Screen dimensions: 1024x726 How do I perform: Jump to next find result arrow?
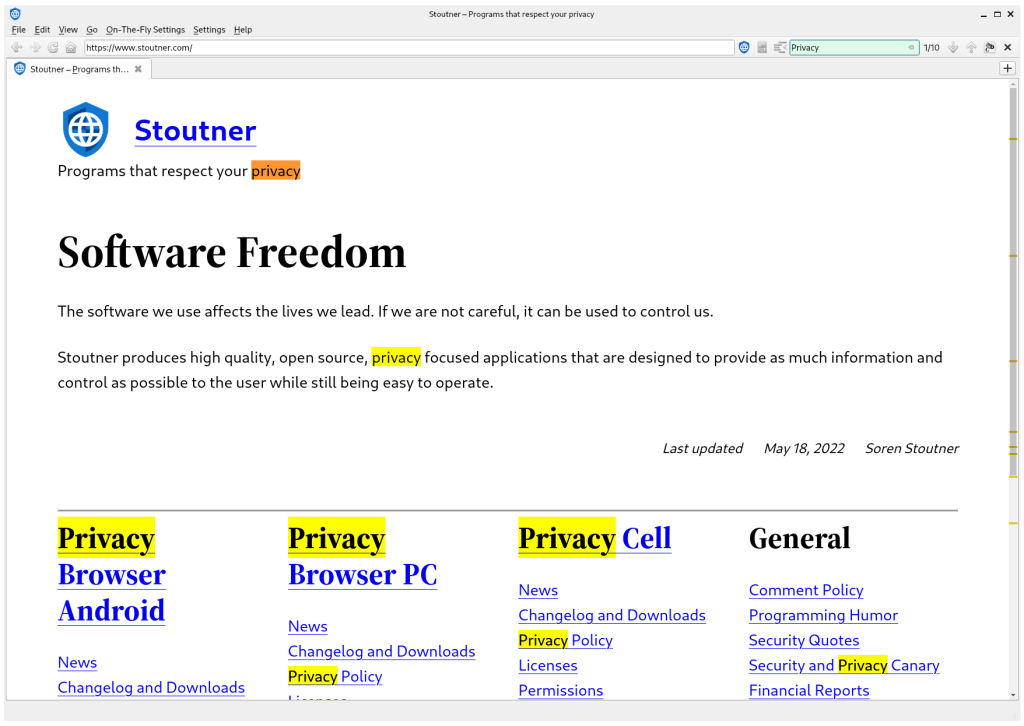[953, 48]
